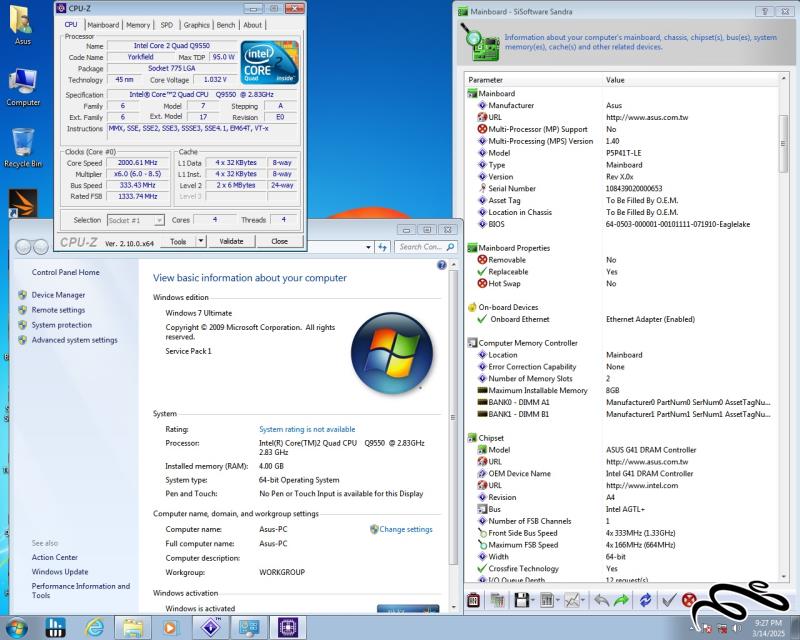Open the CPU-Z Tools dropdown arrow
Viewport: 800px width, 640px height.
[x=201, y=241]
